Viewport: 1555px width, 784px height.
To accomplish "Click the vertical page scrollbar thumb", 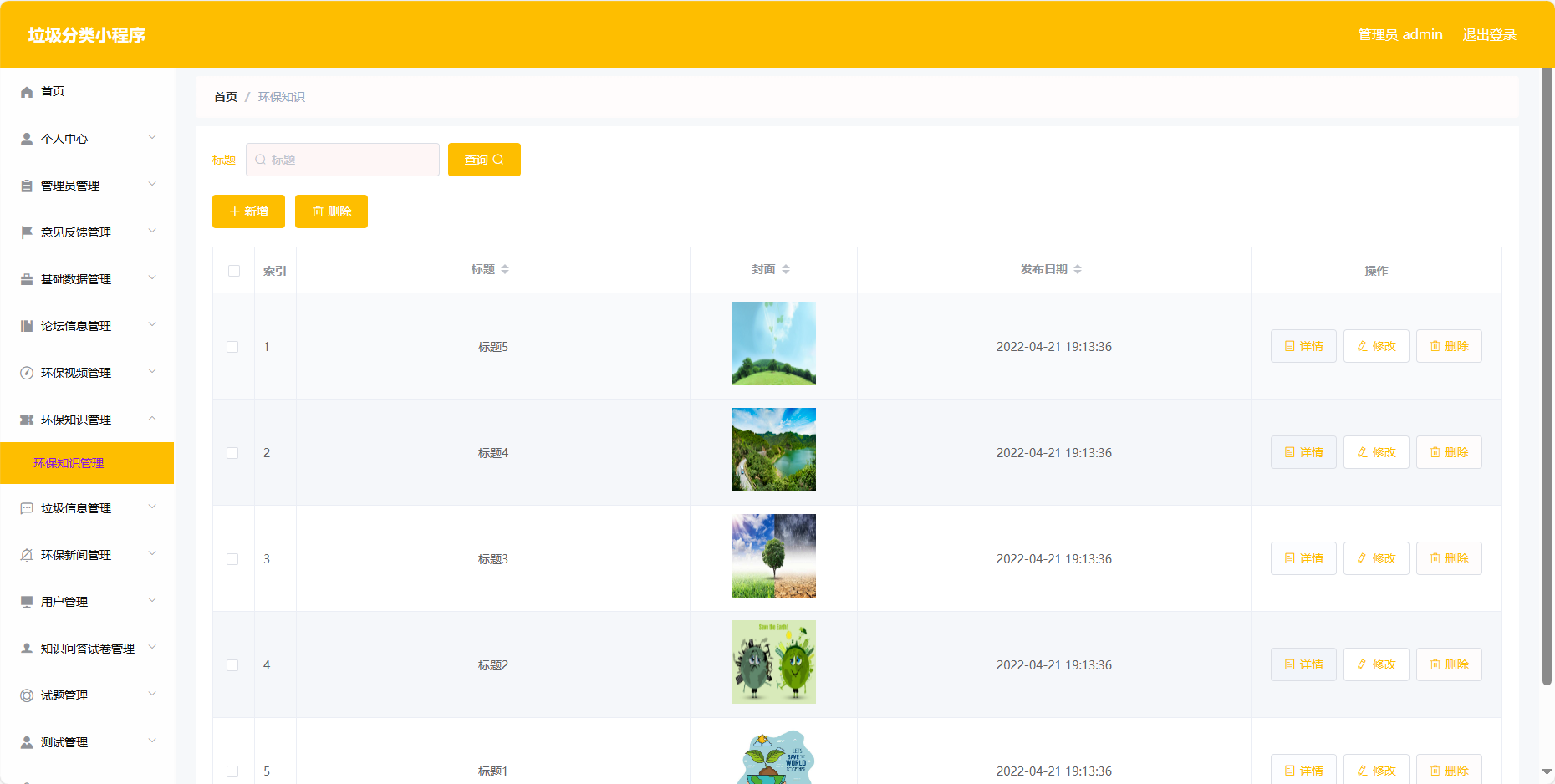I will pyautogui.click(x=1547, y=376).
